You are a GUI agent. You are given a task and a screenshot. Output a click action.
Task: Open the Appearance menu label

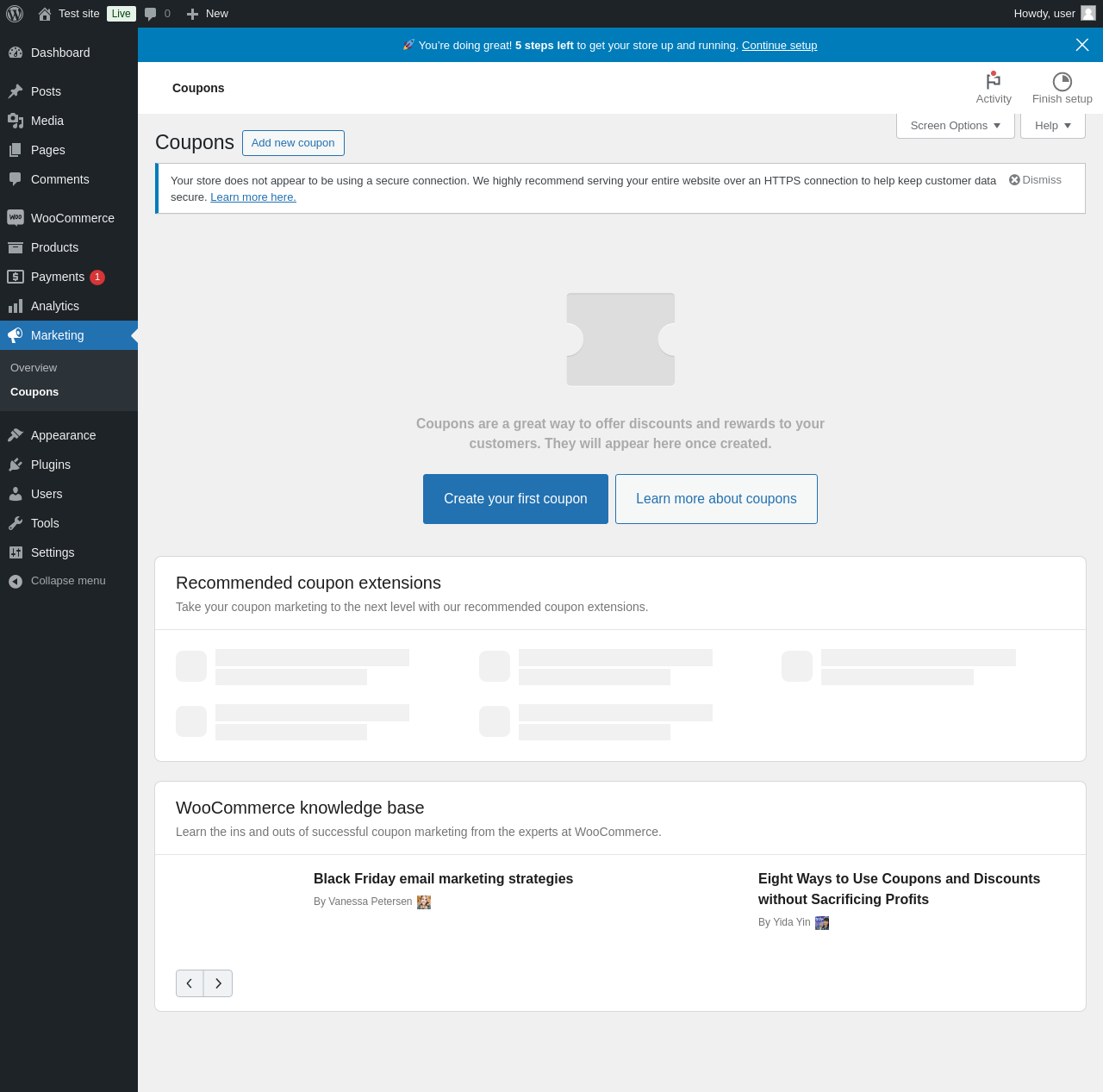coord(64,435)
